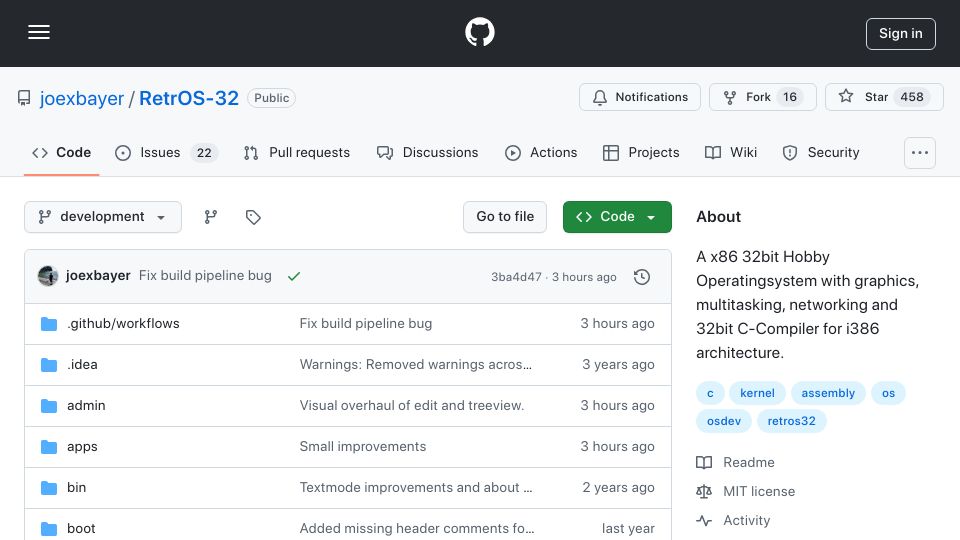Go to the Actions tab
The width and height of the screenshot is (960, 540).
(x=541, y=152)
